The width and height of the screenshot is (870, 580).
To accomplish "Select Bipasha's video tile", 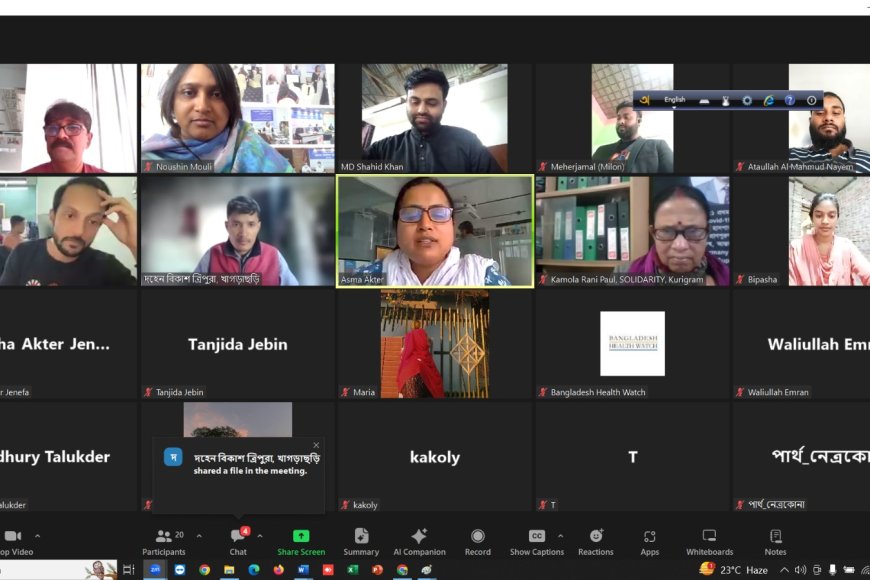I will pos(801,231).
